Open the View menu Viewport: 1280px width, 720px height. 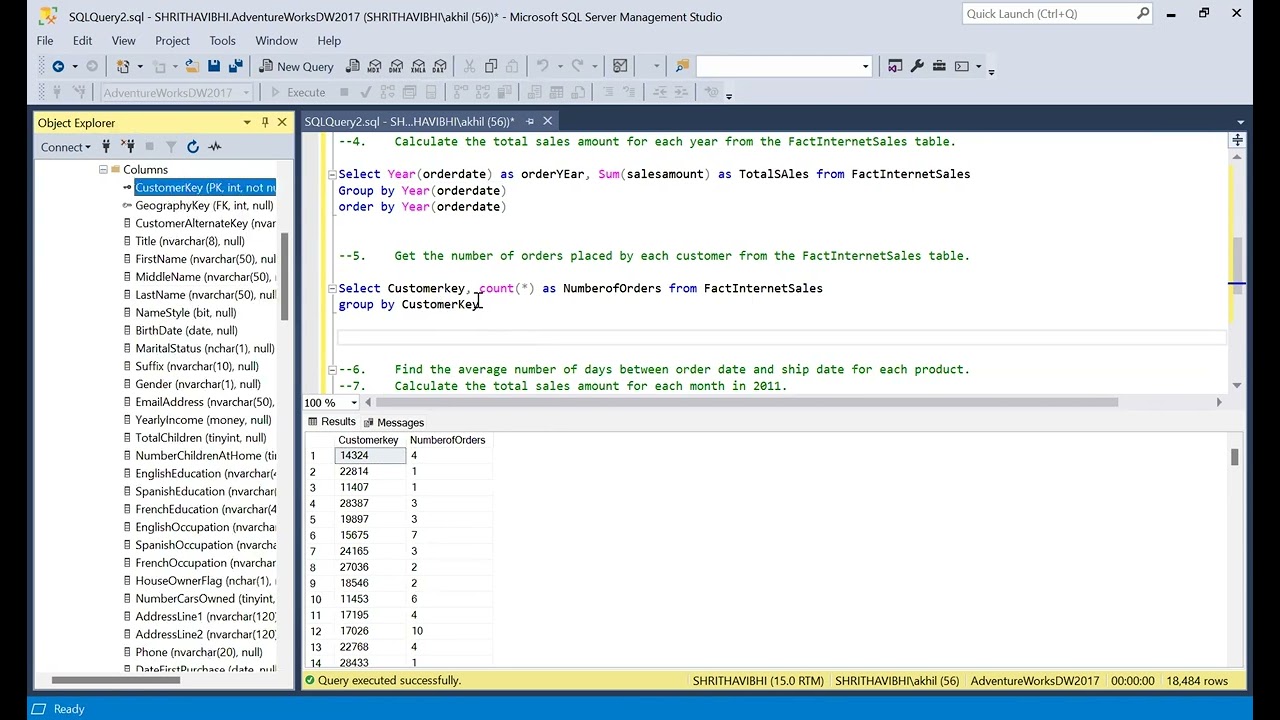tap(124, 41)
